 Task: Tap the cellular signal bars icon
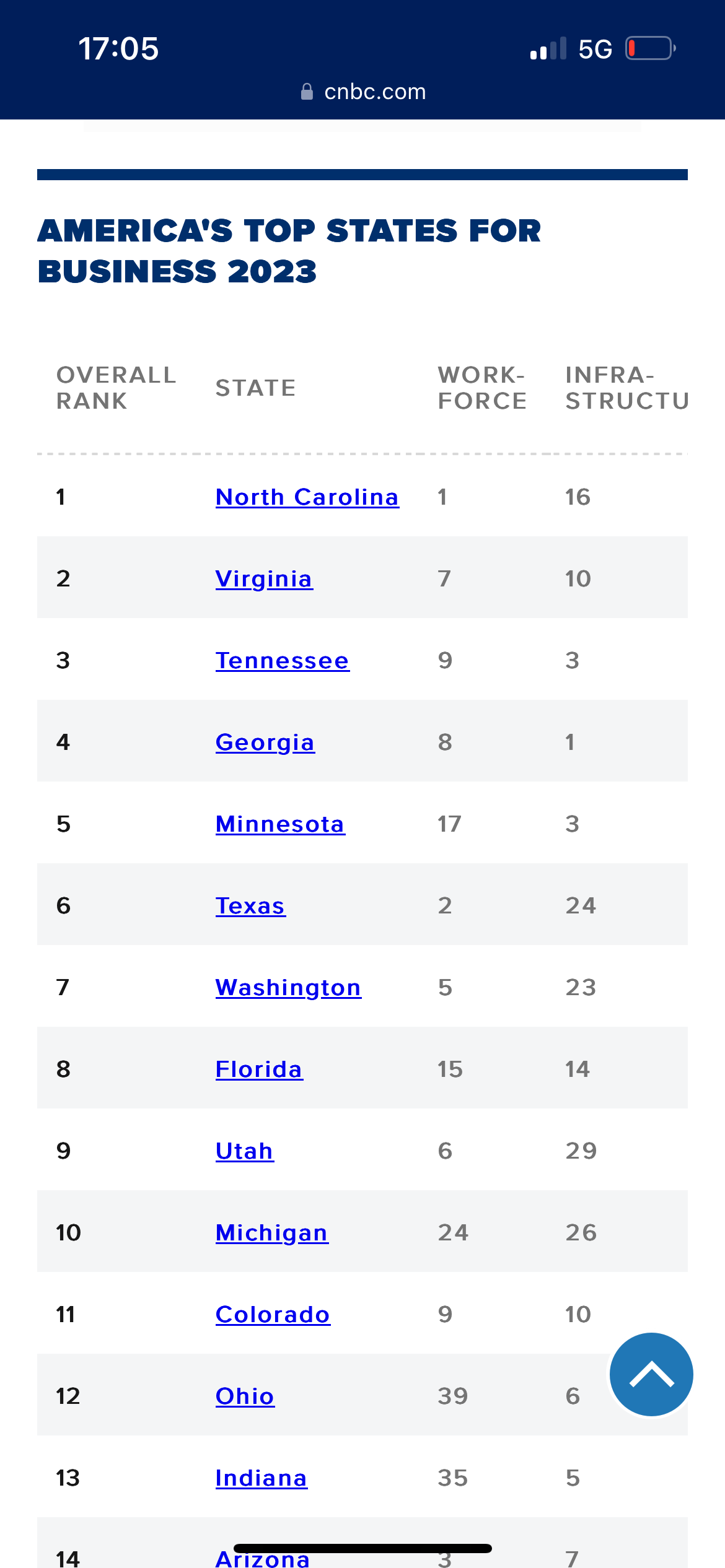[x=548, y=48]
